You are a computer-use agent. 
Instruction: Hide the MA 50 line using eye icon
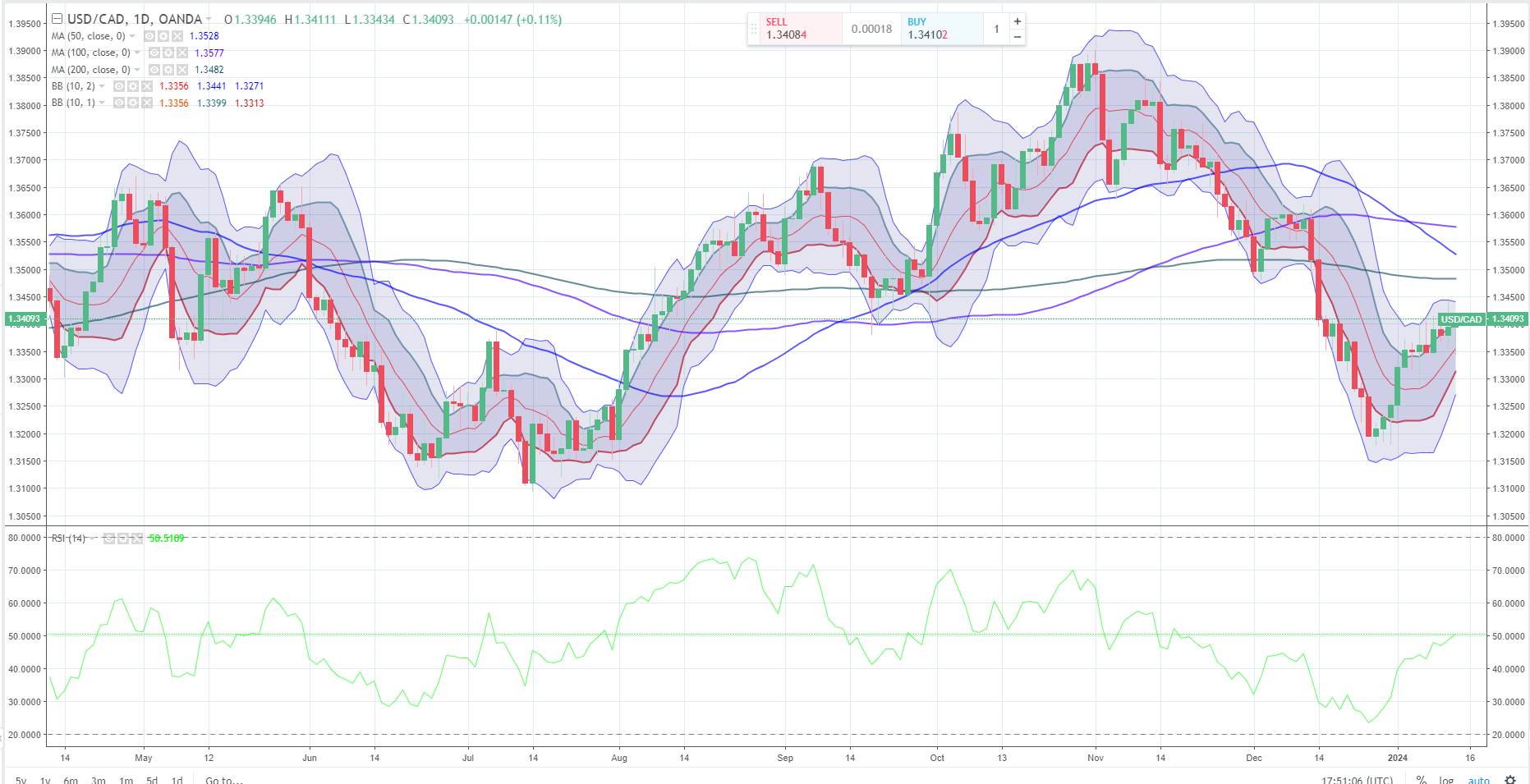tap(149, 36)
